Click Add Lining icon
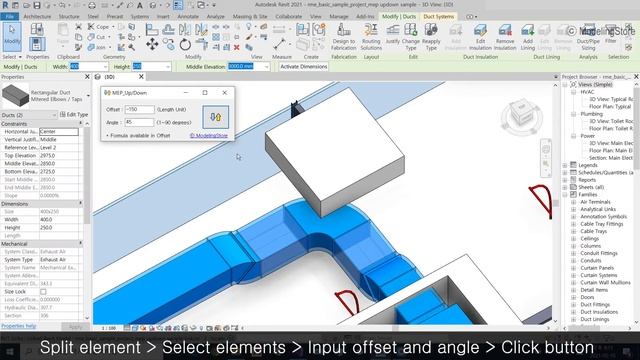Screen dimensions: 640x360 [527, 37]
